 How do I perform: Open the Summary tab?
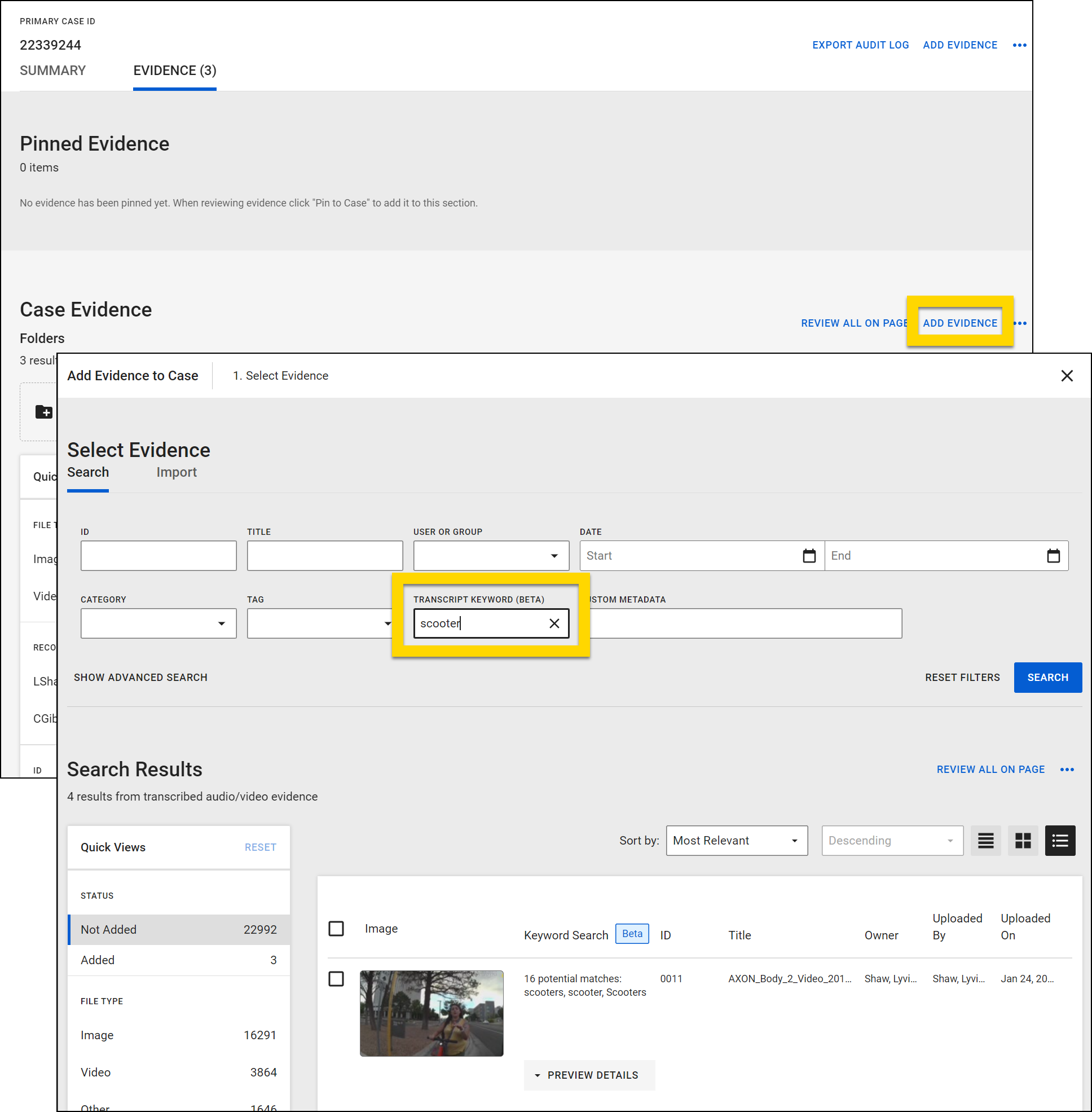[53, 71]
